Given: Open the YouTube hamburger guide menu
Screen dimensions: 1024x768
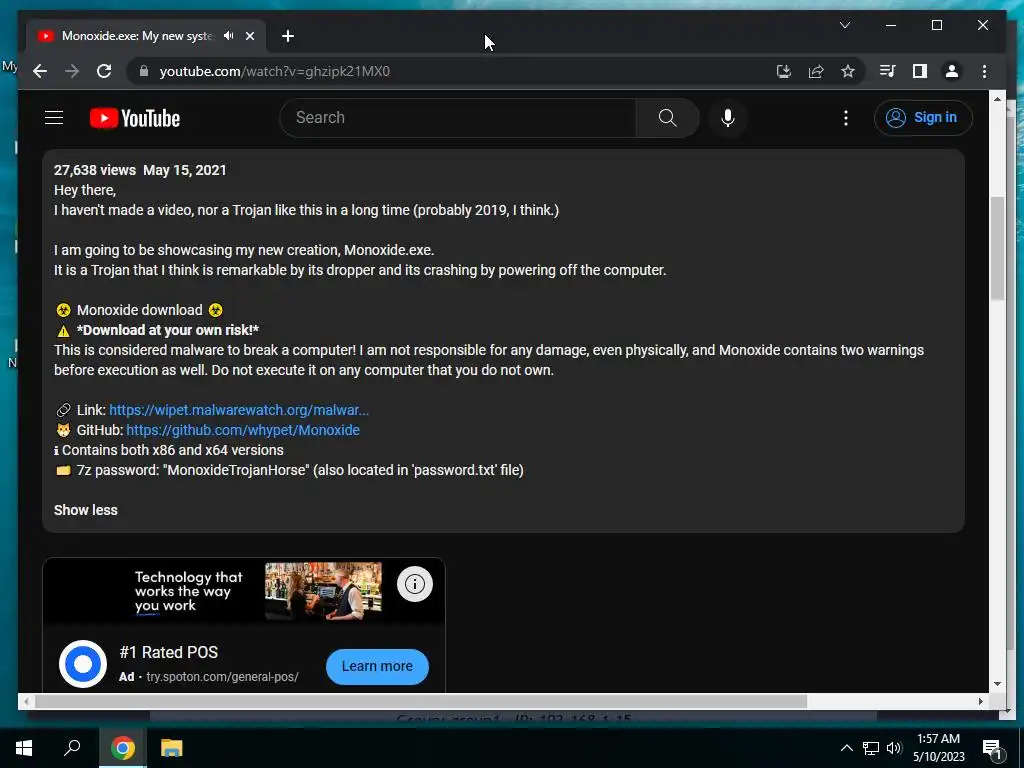Looking at the screenshot, I should (x=54, y=118).
